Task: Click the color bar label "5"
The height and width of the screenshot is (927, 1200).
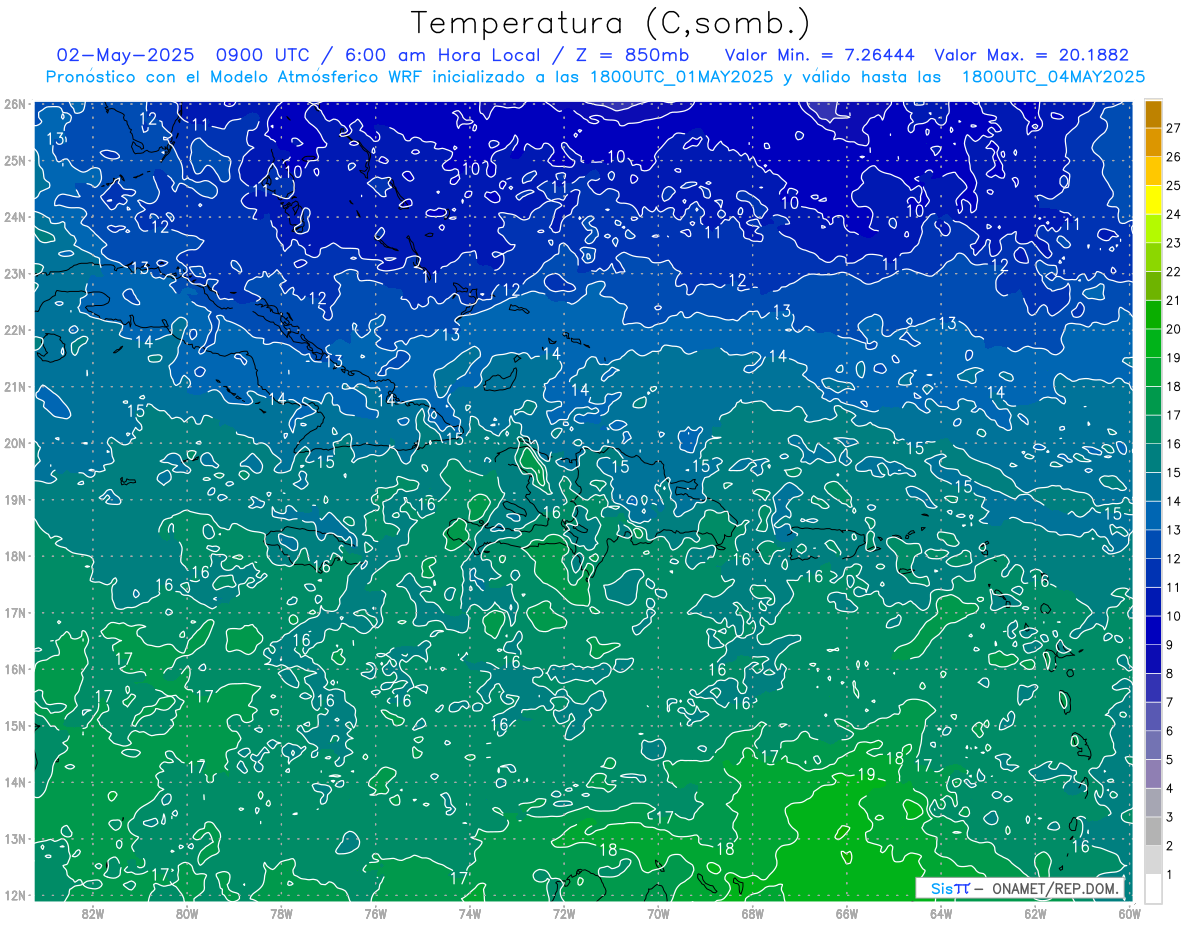Action: click(x=1170, y=760)
